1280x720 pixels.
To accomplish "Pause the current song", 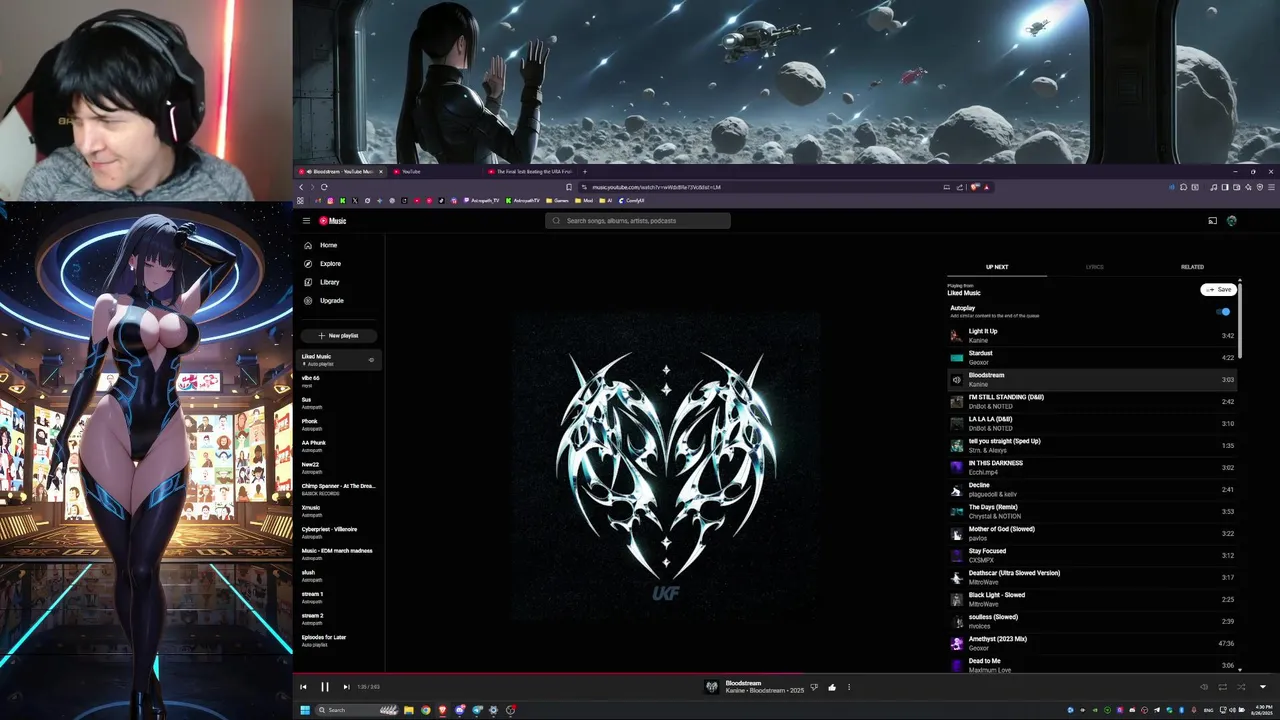I will pyautogui.click(x=325, y=687).
